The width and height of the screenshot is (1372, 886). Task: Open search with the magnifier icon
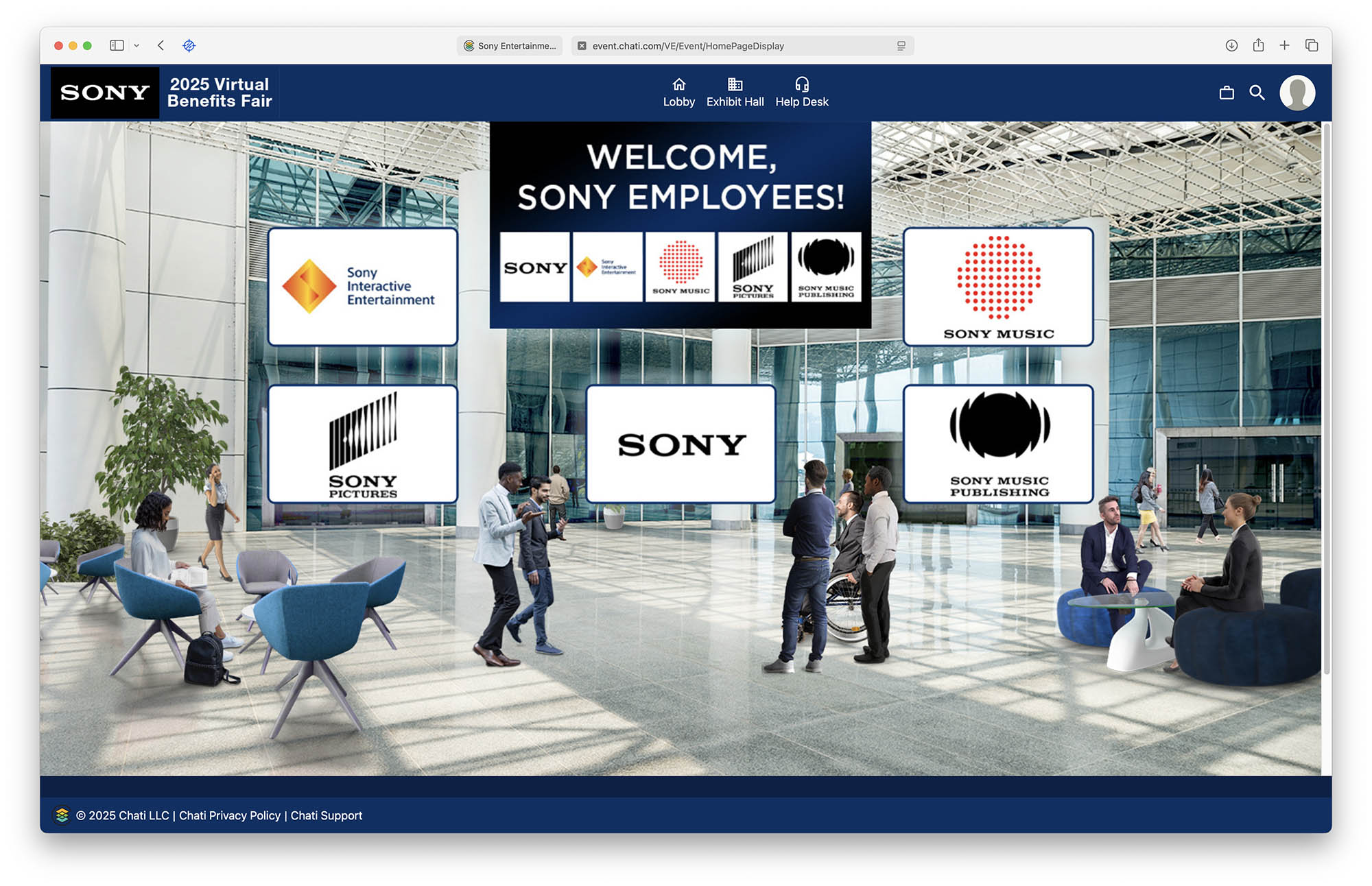click(1257, 93)
